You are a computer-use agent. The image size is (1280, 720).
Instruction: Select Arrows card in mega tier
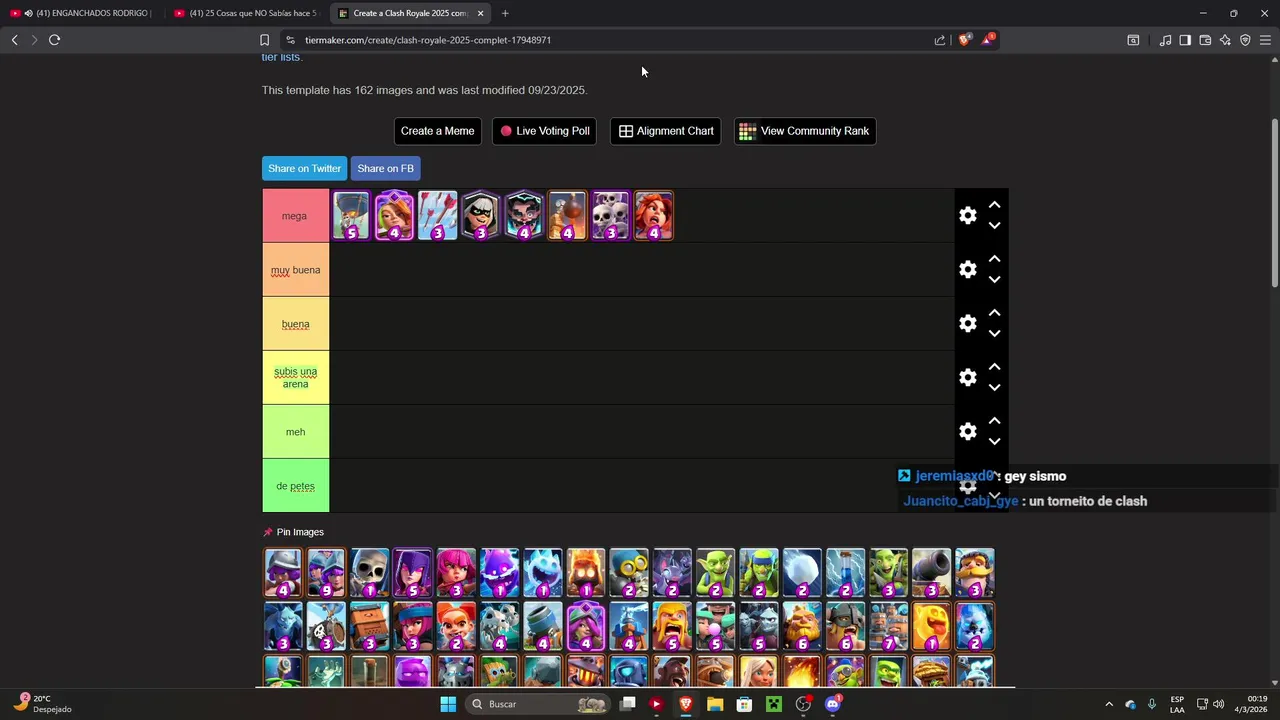click(x=437, y=216)
